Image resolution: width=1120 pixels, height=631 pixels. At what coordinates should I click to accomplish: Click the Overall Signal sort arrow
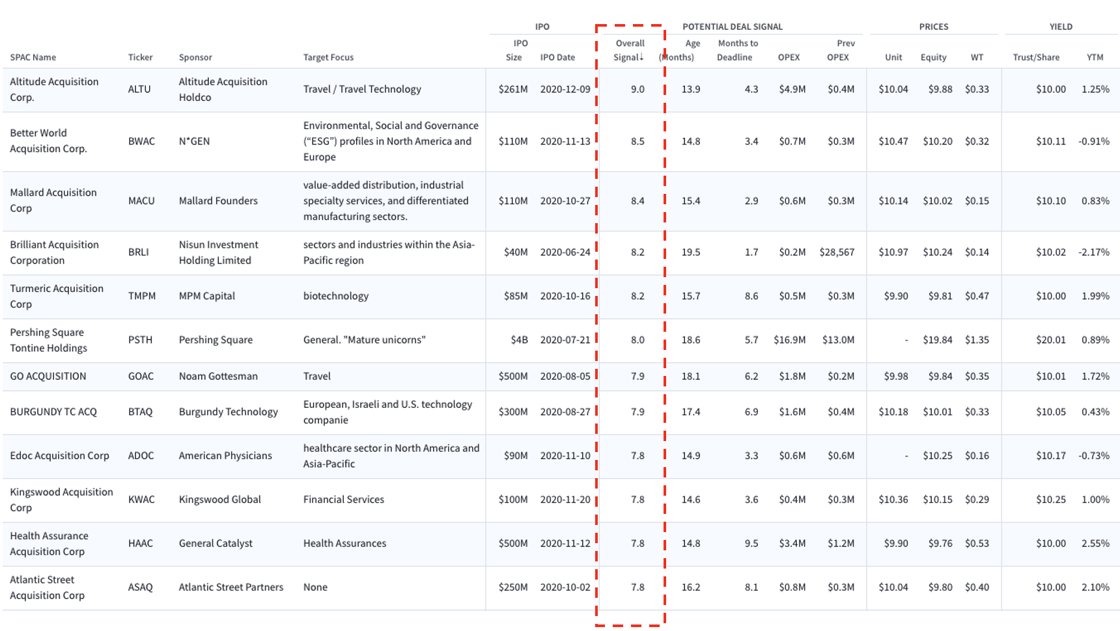(641, 58)
